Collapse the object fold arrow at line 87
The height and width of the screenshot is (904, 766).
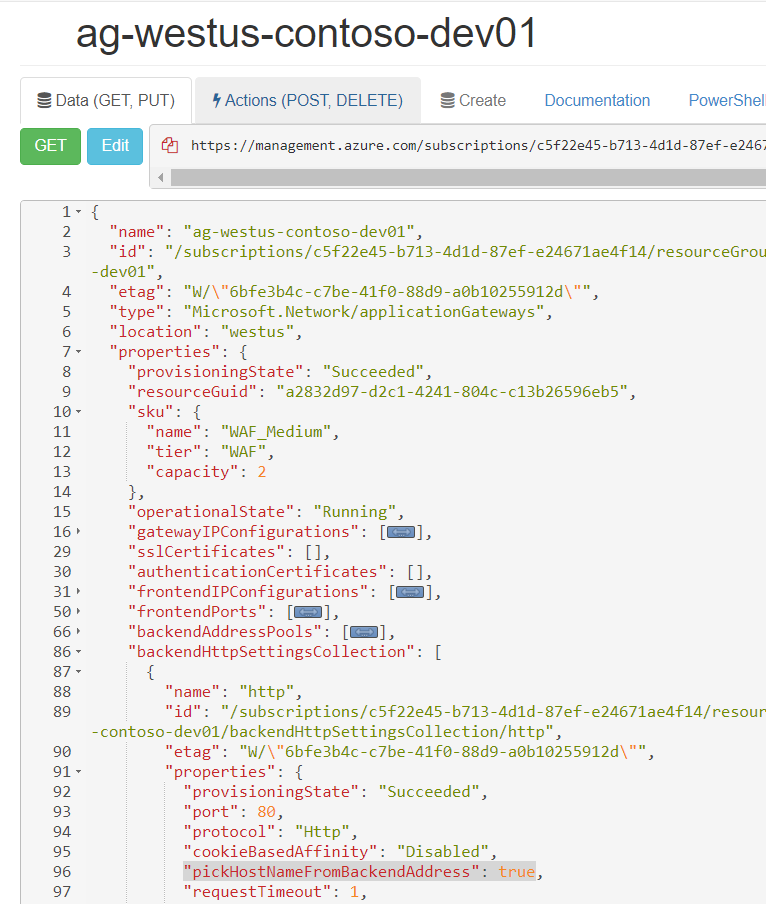(x=78, y=672)
